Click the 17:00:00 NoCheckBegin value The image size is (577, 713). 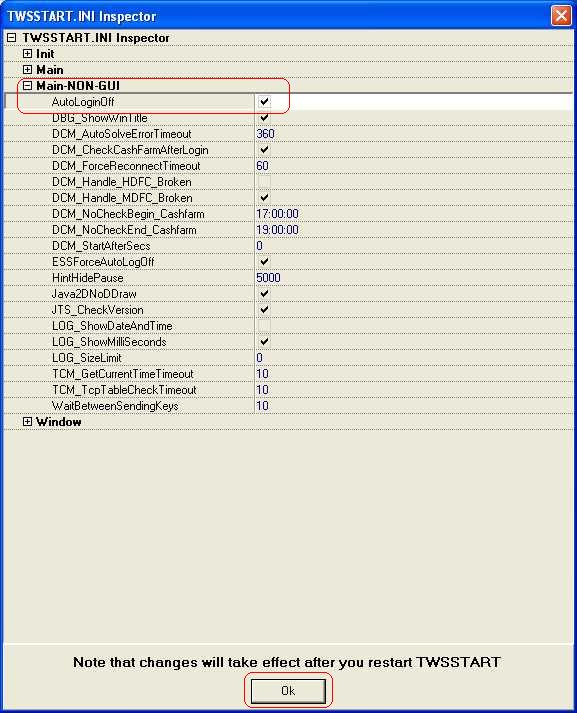[x=277, y=214]
